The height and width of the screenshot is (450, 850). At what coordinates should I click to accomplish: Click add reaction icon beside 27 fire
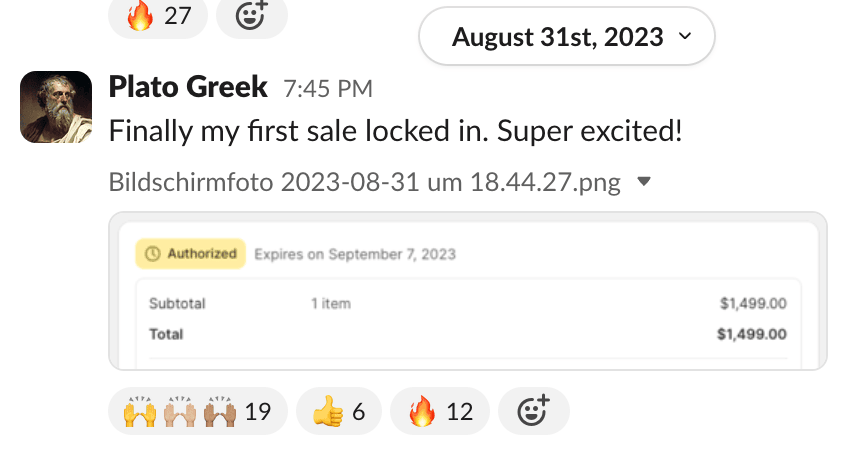[251, 16]
